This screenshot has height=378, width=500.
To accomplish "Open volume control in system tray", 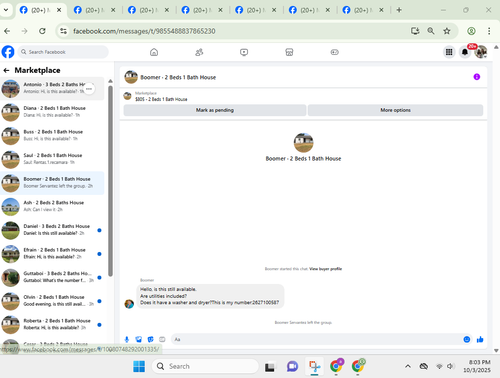I will point(450,366).
